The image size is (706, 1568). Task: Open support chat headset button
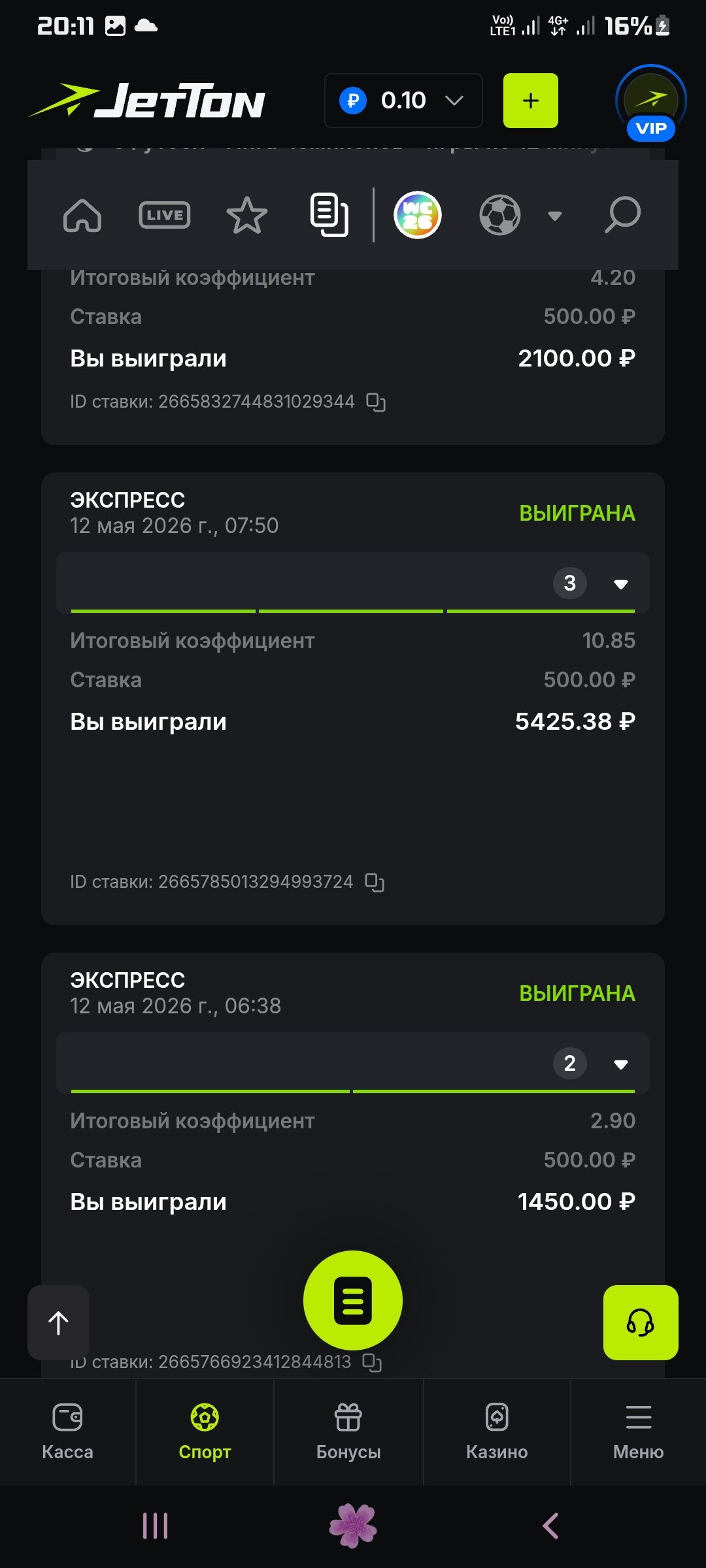tap(641, 1322)
